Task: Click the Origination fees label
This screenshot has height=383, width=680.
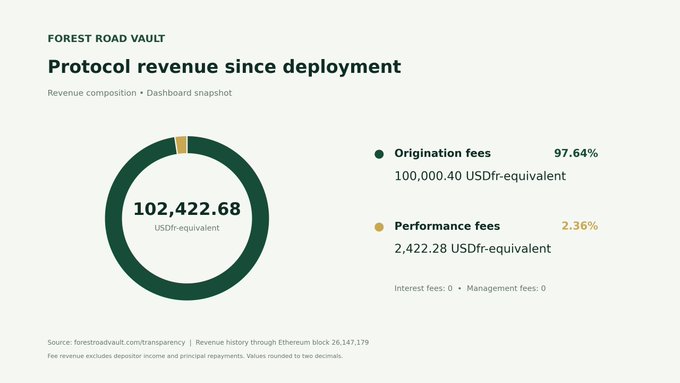Action: pos(442,153)
